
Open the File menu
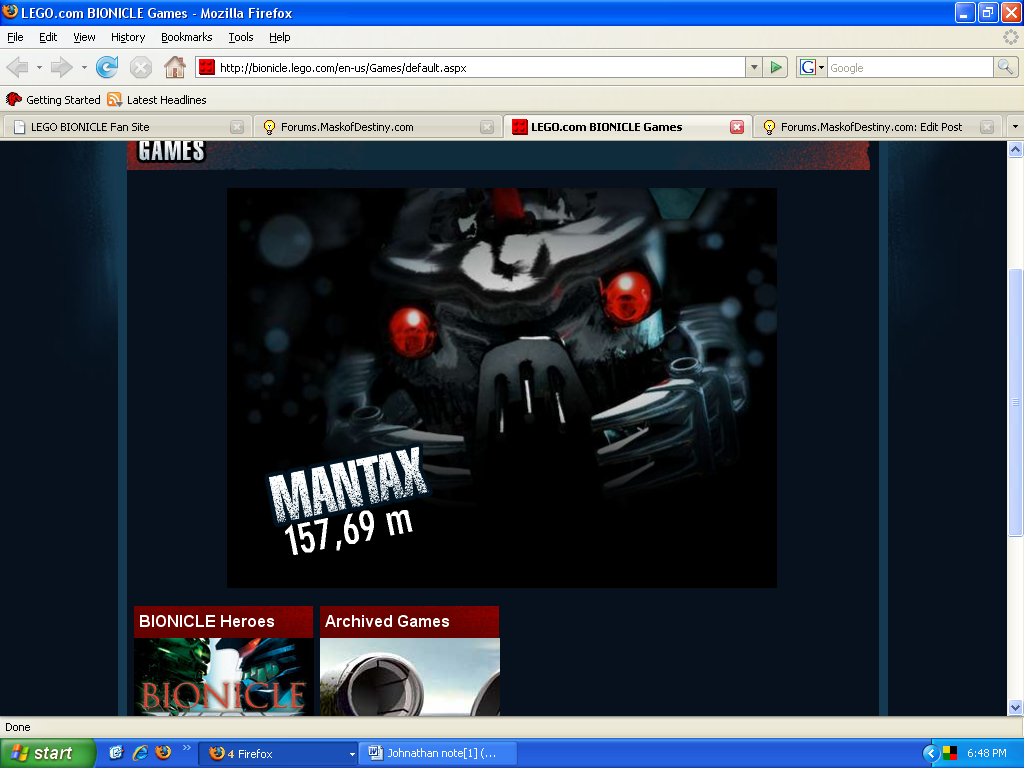[x=15, y=37]
